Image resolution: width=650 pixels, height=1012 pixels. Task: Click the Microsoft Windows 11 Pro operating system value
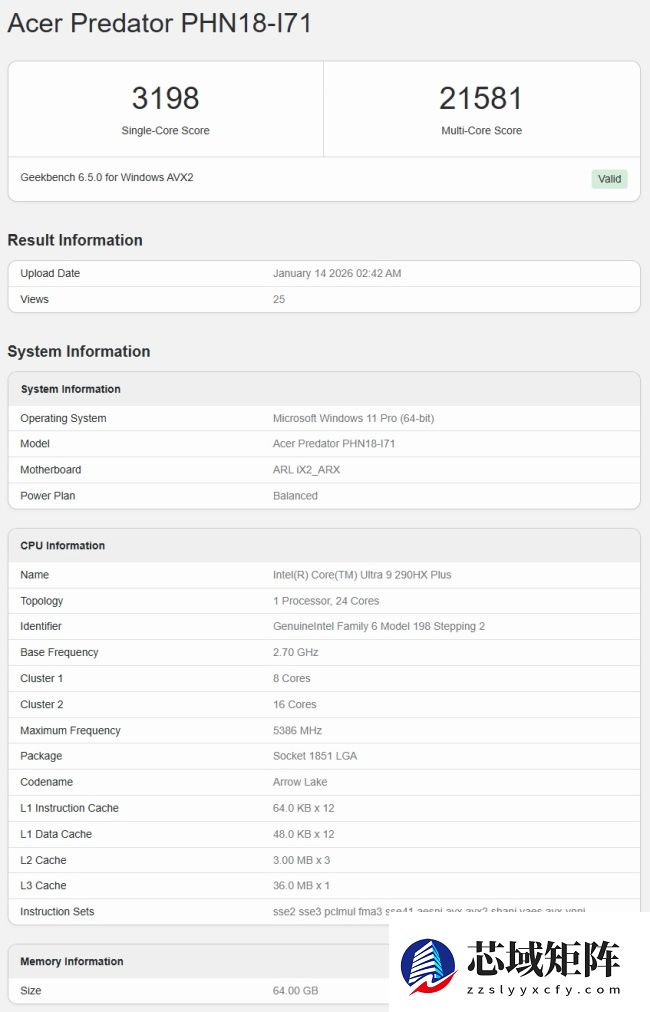pyautogui.click(x=353, y=418)
